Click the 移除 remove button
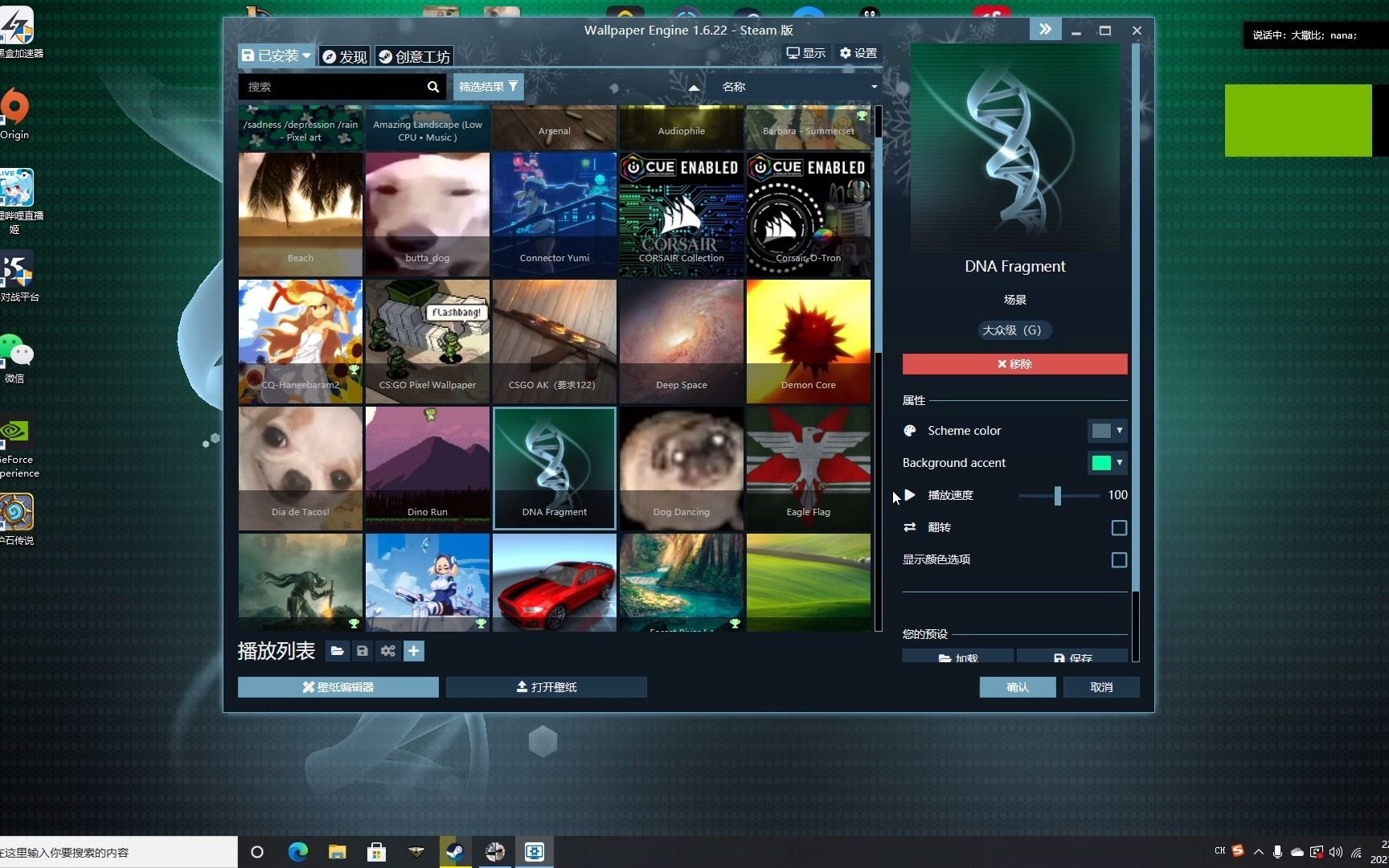The height and width of the screenshot is (868, 1389). 1014,364
